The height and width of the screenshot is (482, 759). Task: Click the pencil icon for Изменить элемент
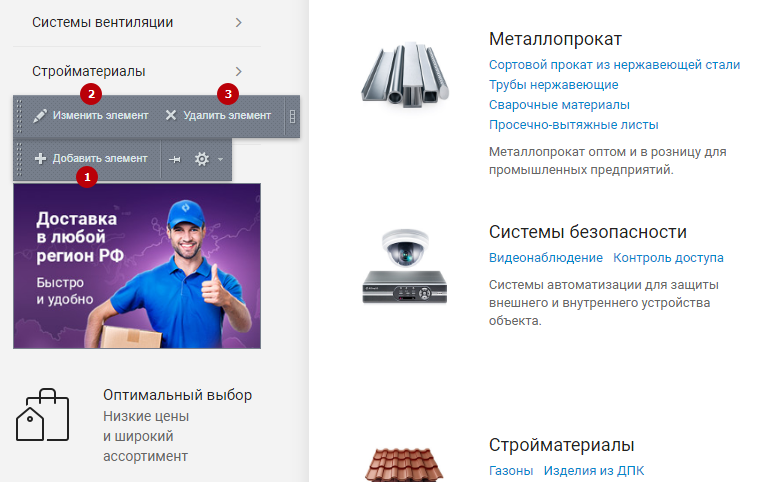pos(40,116)
